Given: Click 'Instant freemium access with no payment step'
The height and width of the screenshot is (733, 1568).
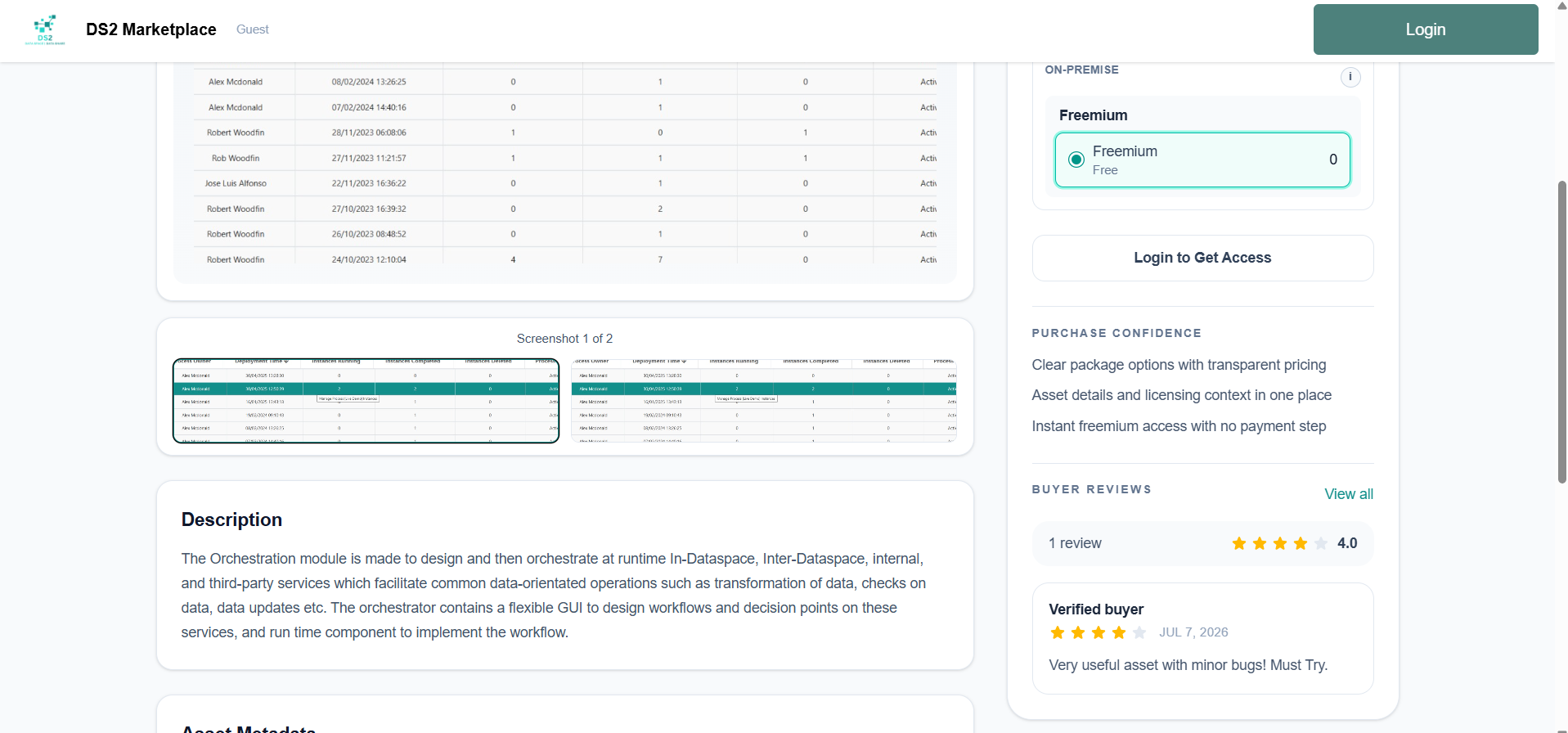Looking at the screenshot, I should coord(1179,426).
